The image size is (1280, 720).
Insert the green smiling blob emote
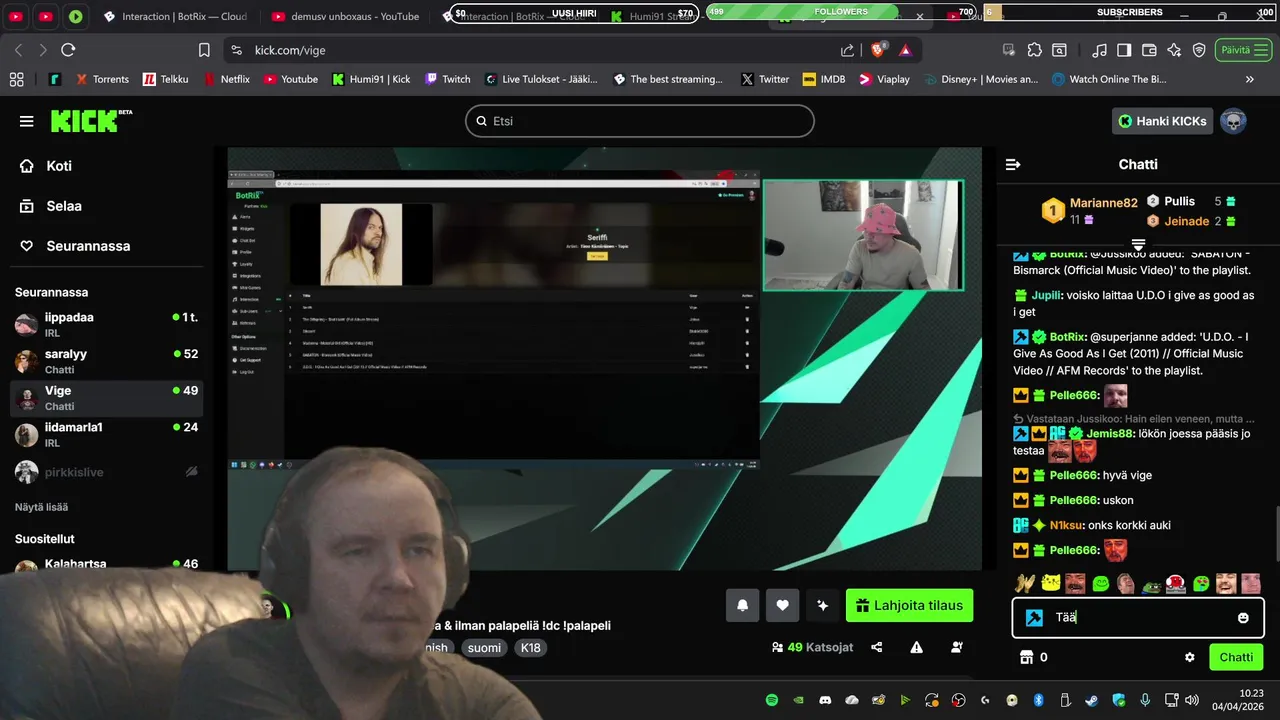(x=1101, y=583)
